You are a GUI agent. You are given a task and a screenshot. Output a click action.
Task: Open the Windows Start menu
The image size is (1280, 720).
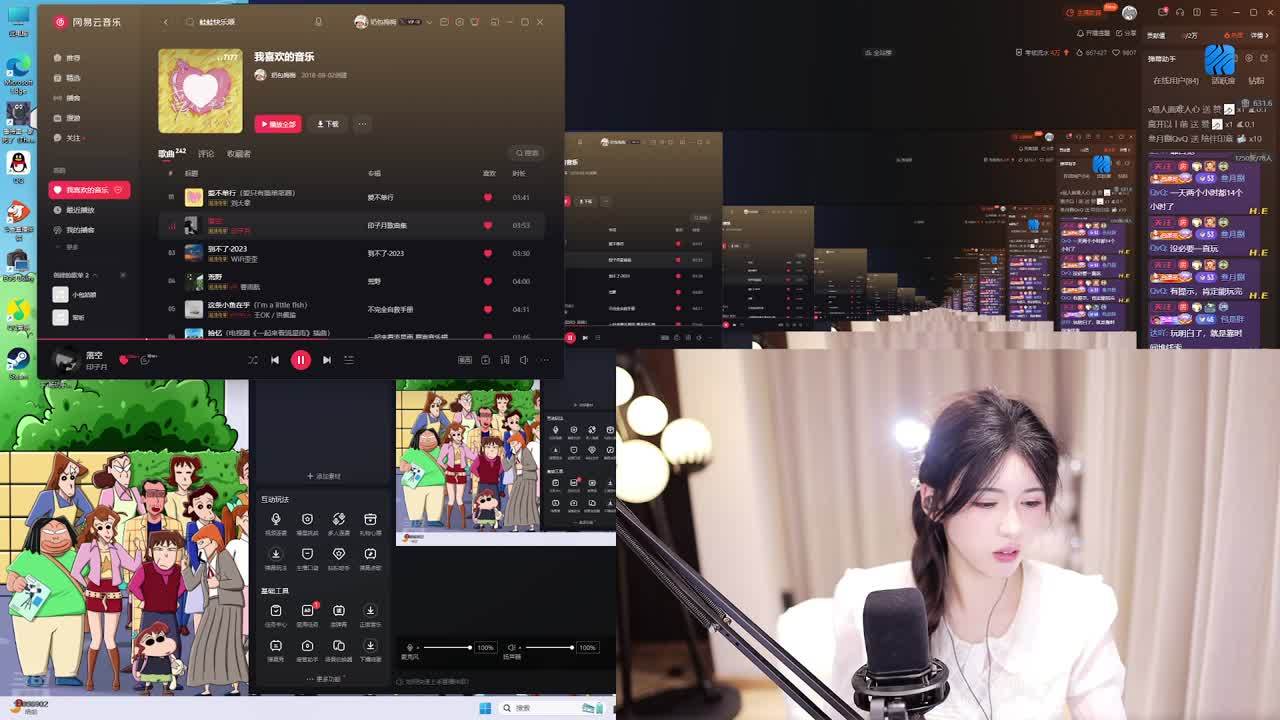(x=485, y=708)
